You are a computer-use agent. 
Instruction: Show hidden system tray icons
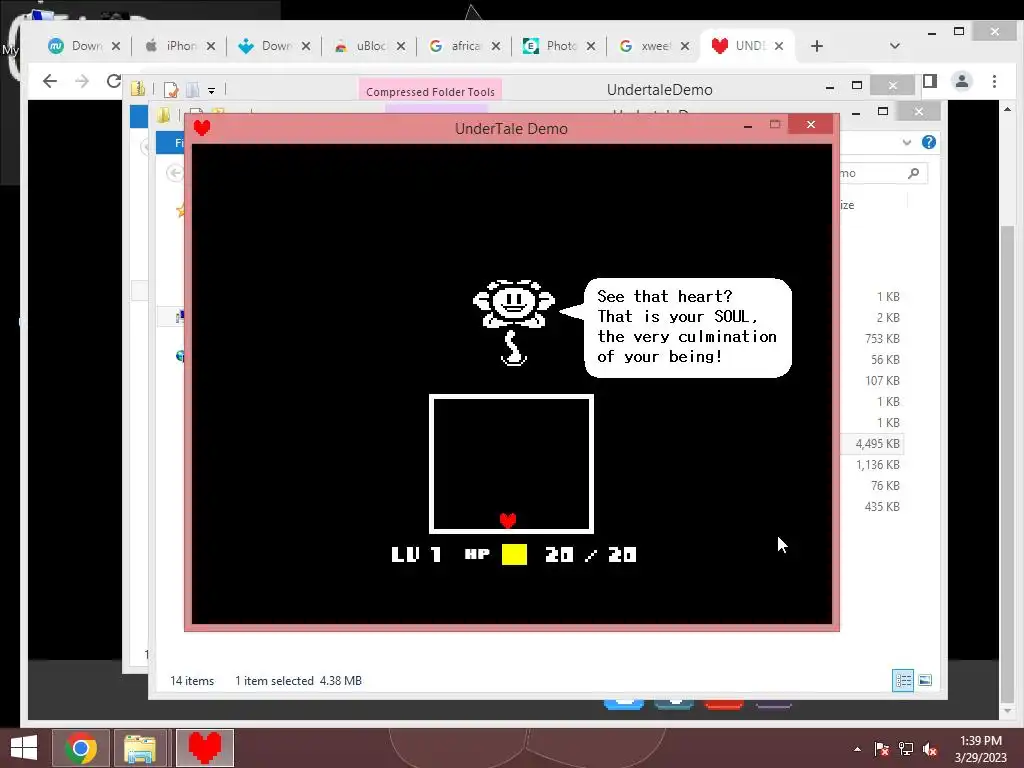[x=857, y=749]
